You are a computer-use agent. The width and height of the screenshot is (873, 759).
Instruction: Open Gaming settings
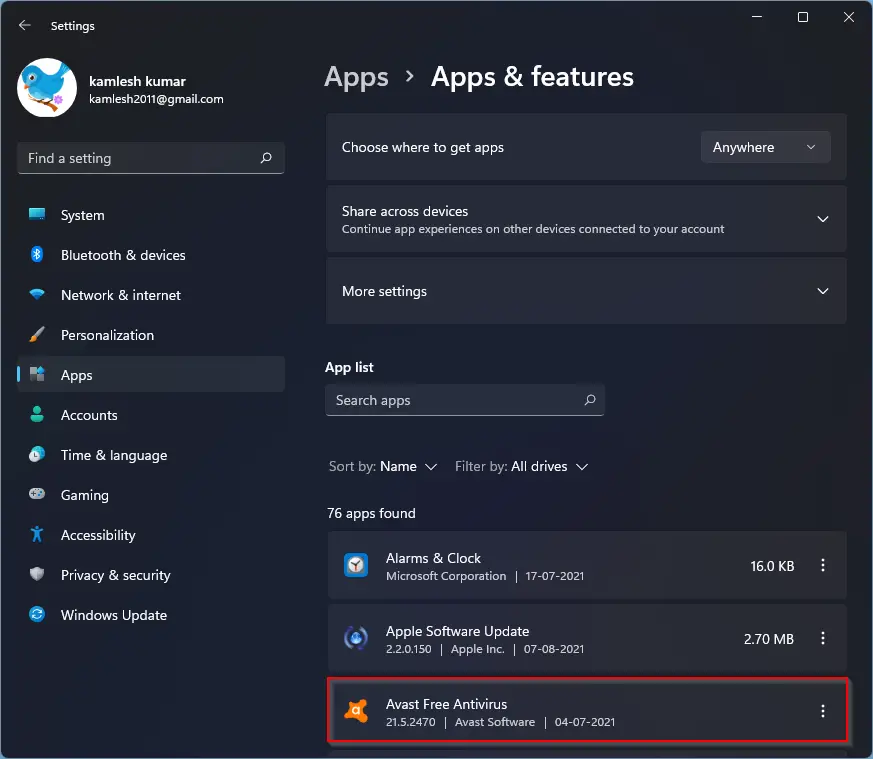(x=151, y=495)
